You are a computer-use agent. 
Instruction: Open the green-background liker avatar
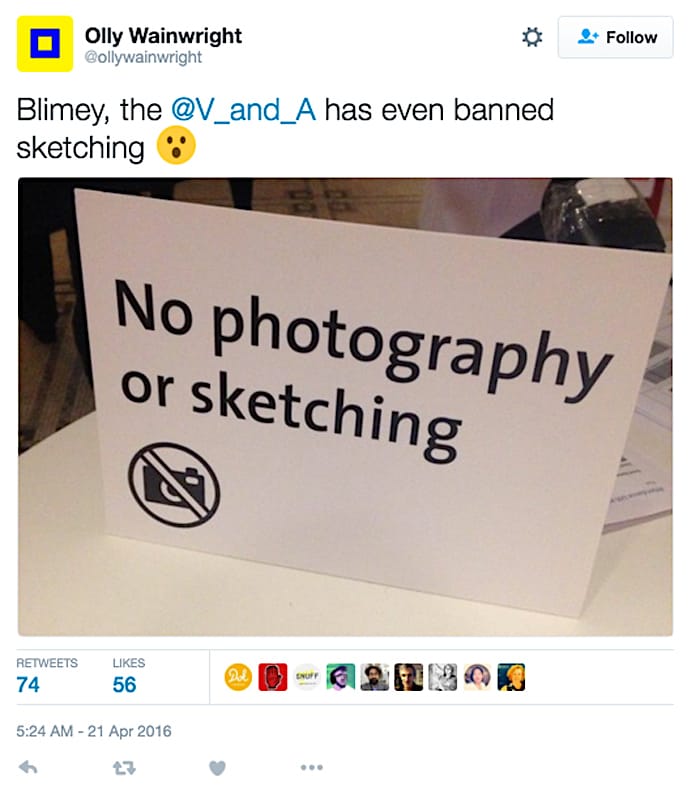pyautogui.click(x=340, y=677)
